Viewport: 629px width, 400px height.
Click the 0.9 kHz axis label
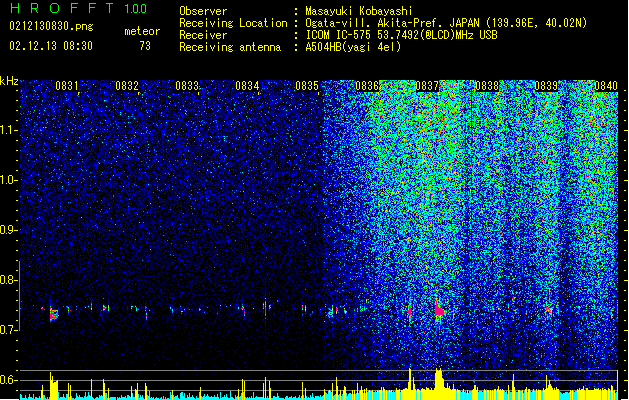pyautogui.click(x=9, y=230)
